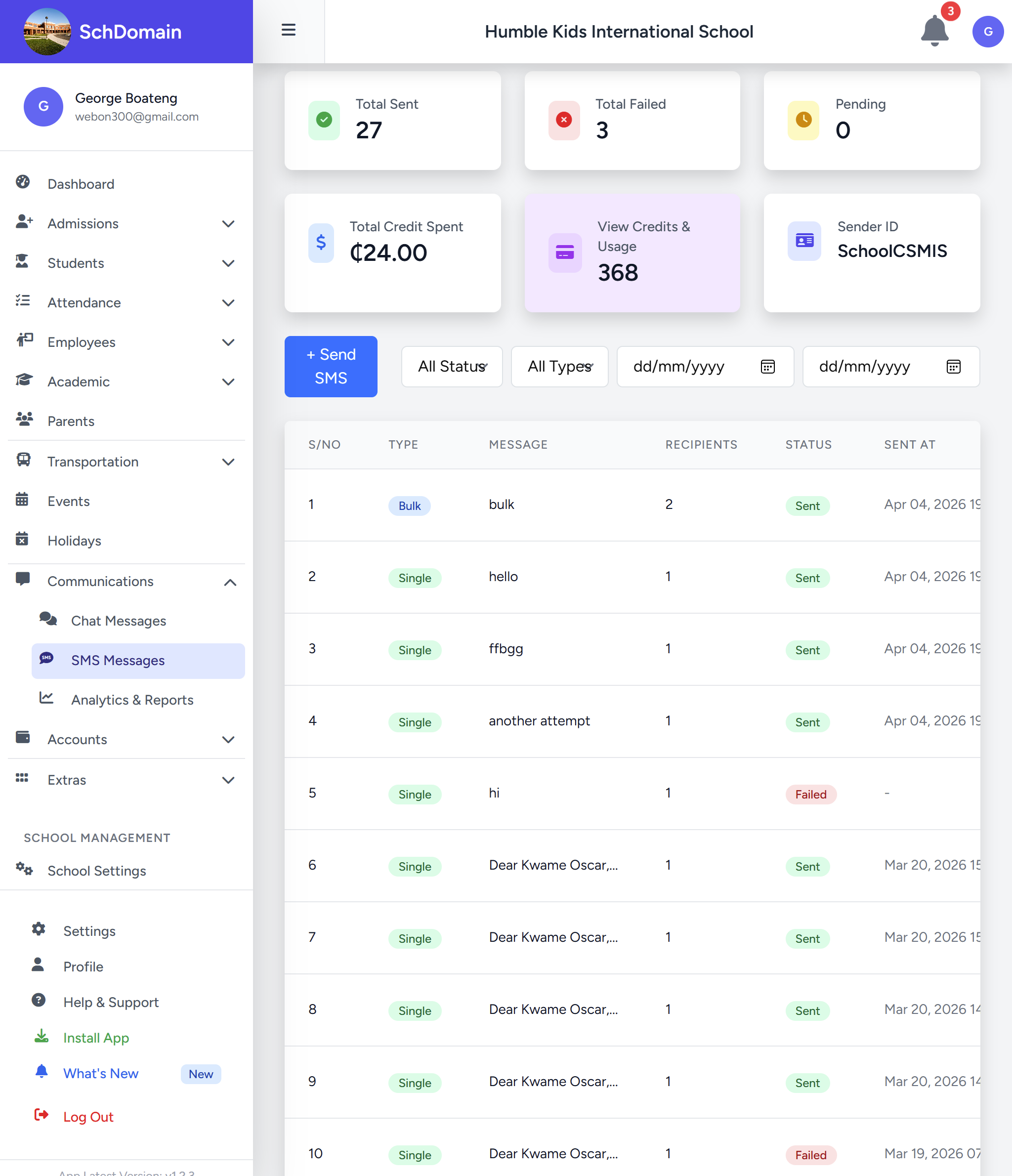Click the Transportation bus icon
Screen dimensions: 1012x1176
point(23,459)
